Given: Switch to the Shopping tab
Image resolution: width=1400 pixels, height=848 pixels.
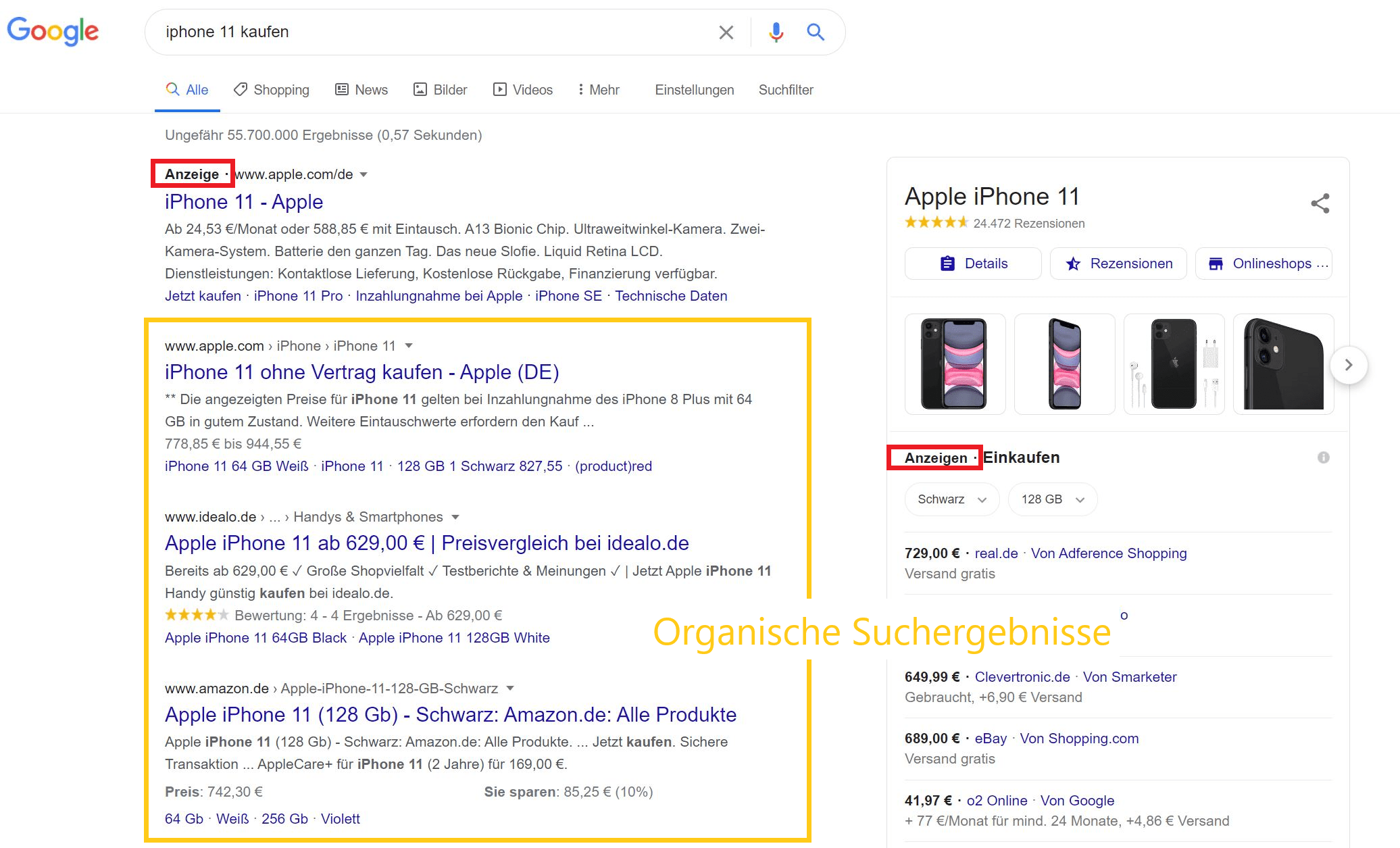Looking at the screenshot, I should coord(271,90).
